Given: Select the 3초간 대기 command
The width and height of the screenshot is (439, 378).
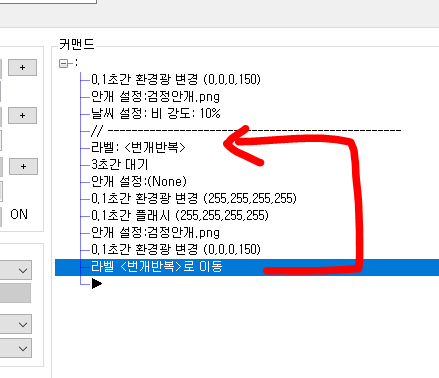Looking at the screenshot, I should (x=119, y=164).
